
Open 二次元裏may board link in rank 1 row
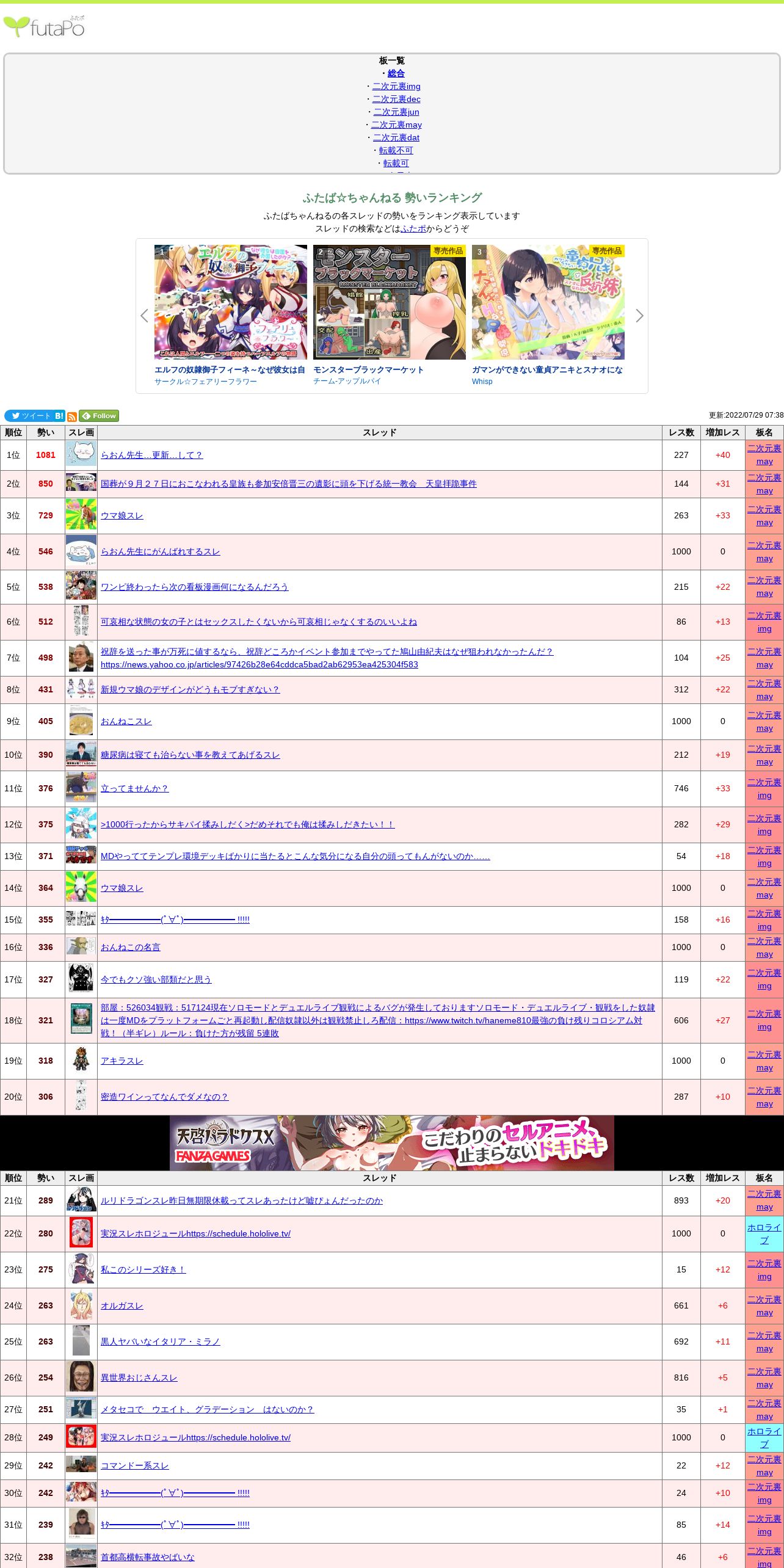coord(764,455)
